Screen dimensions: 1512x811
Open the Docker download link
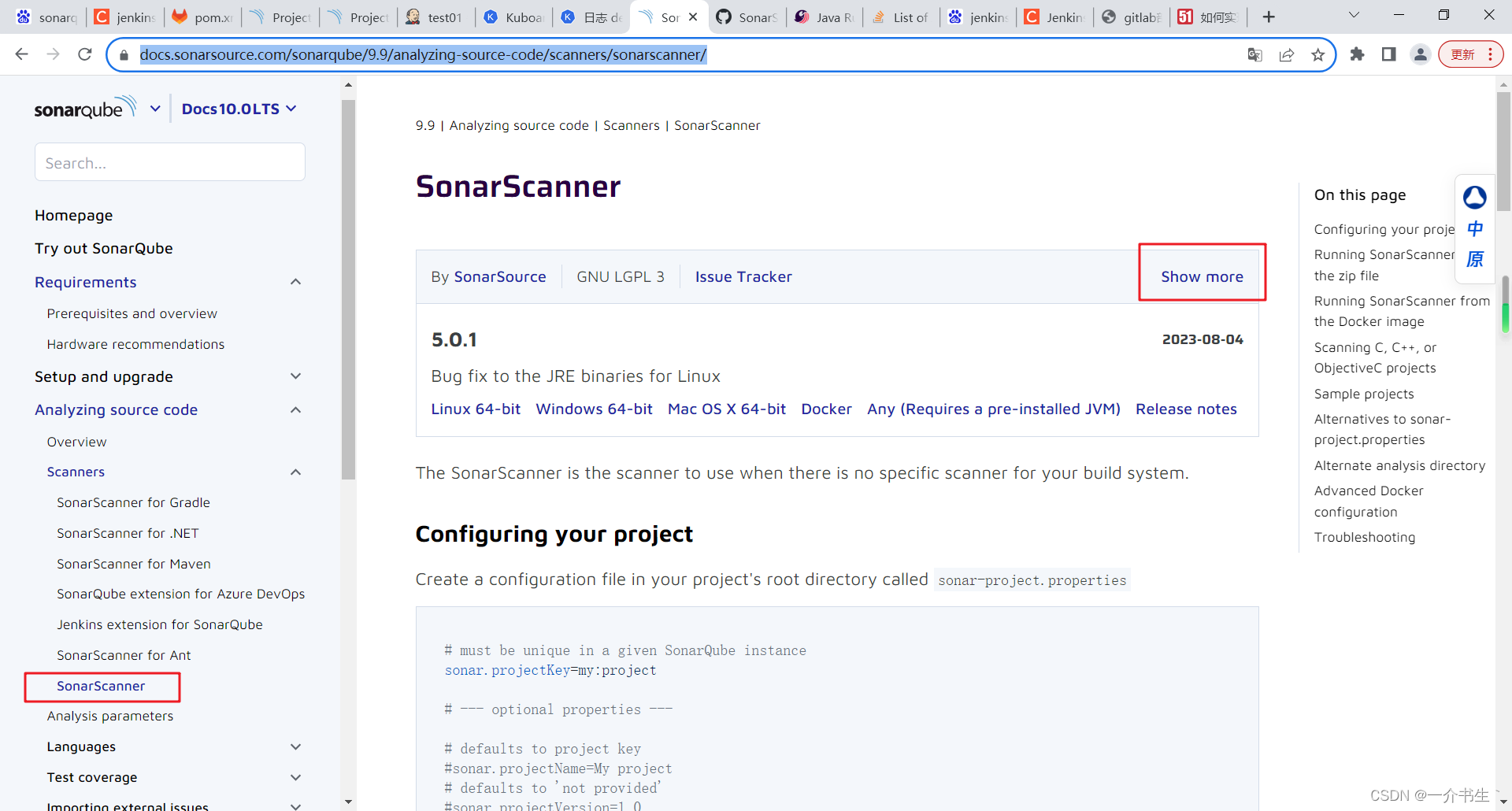click(826, 409)
